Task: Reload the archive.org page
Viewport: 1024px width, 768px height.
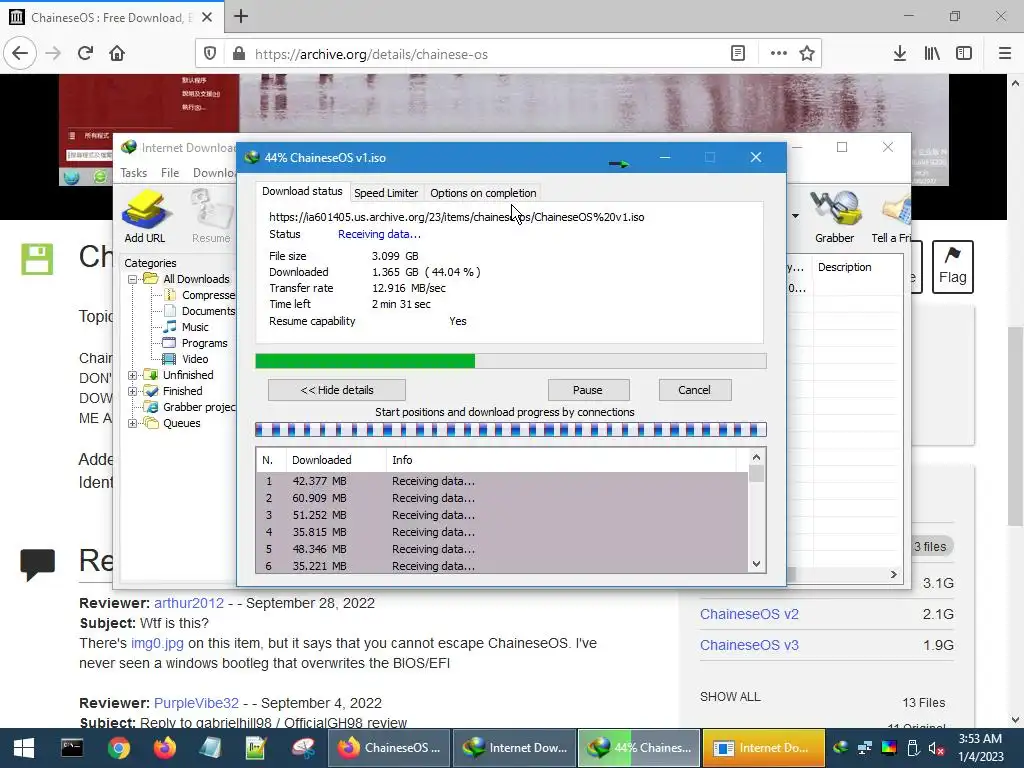Action: [x=85, y=54]
